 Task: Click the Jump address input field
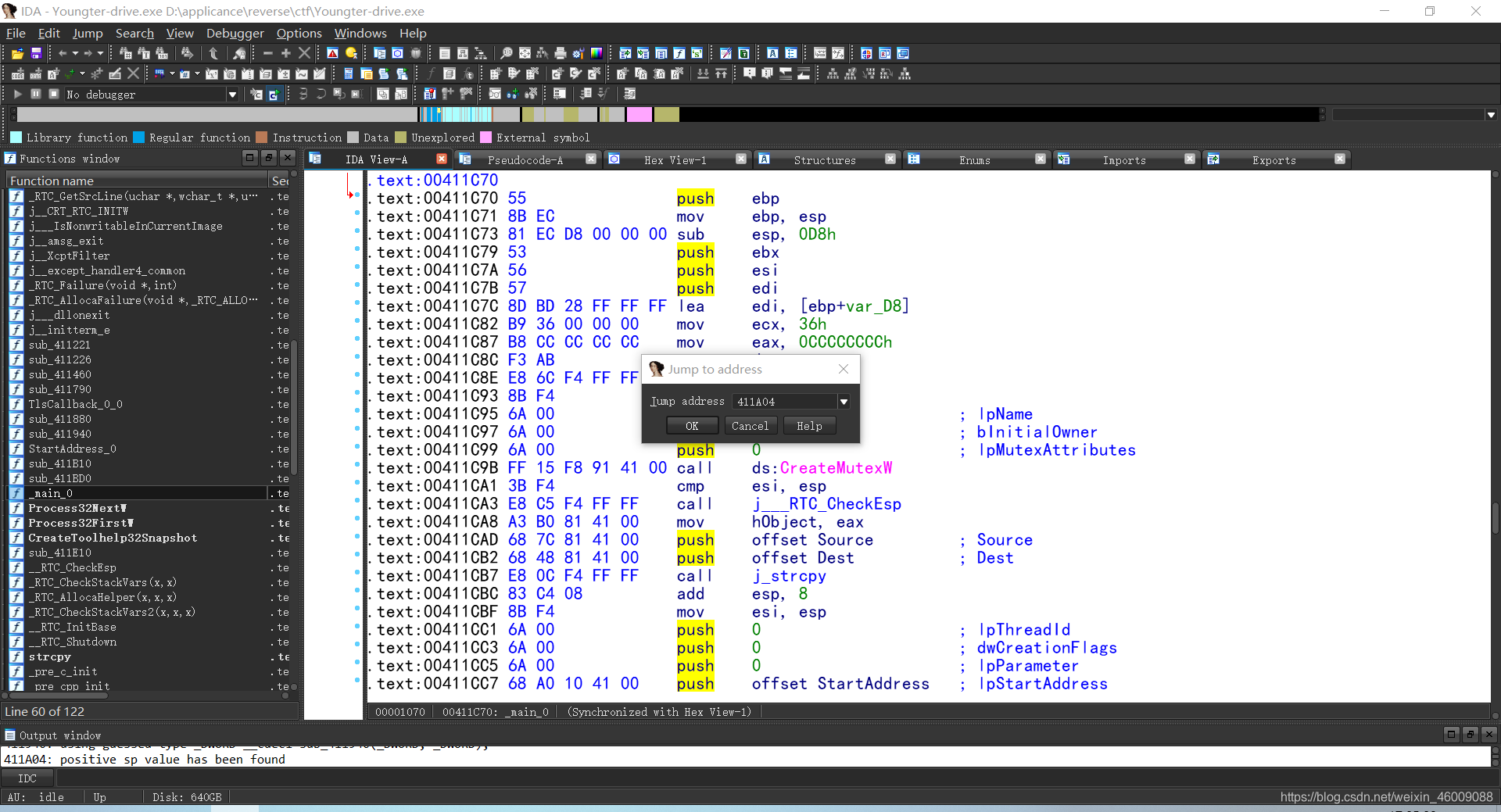pos(785,402)
